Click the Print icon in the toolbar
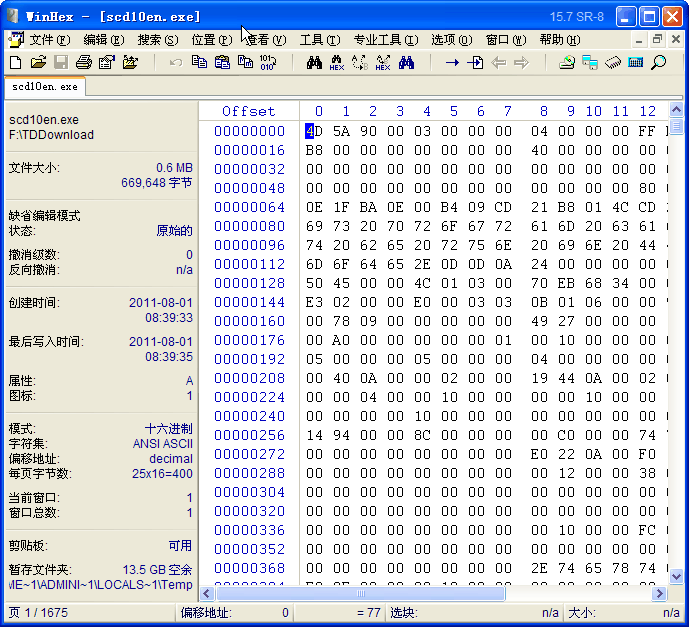 pyautogui.click(x=84, y=63)
